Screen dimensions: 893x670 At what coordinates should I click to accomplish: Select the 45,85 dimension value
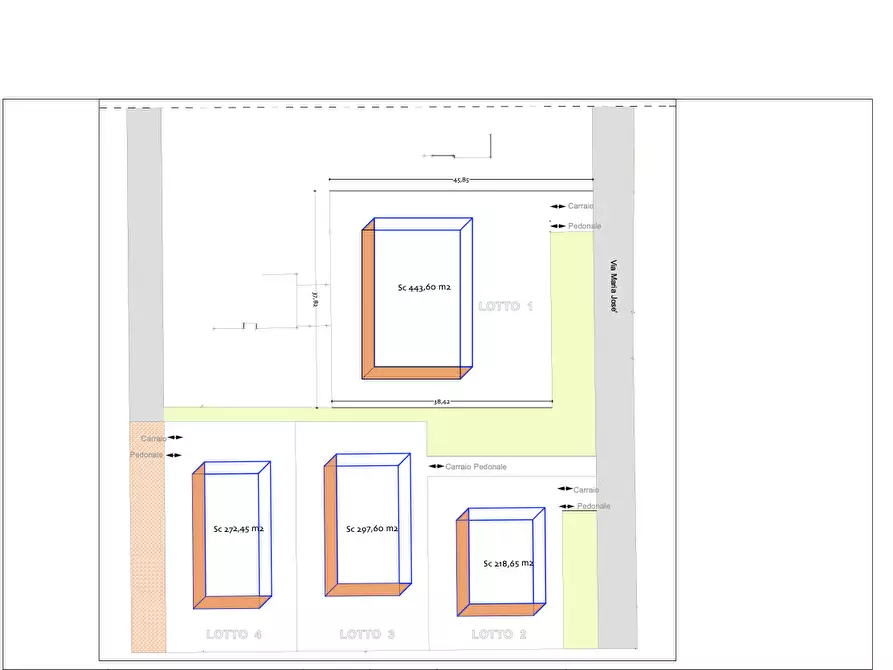click(x=460, y=180)
